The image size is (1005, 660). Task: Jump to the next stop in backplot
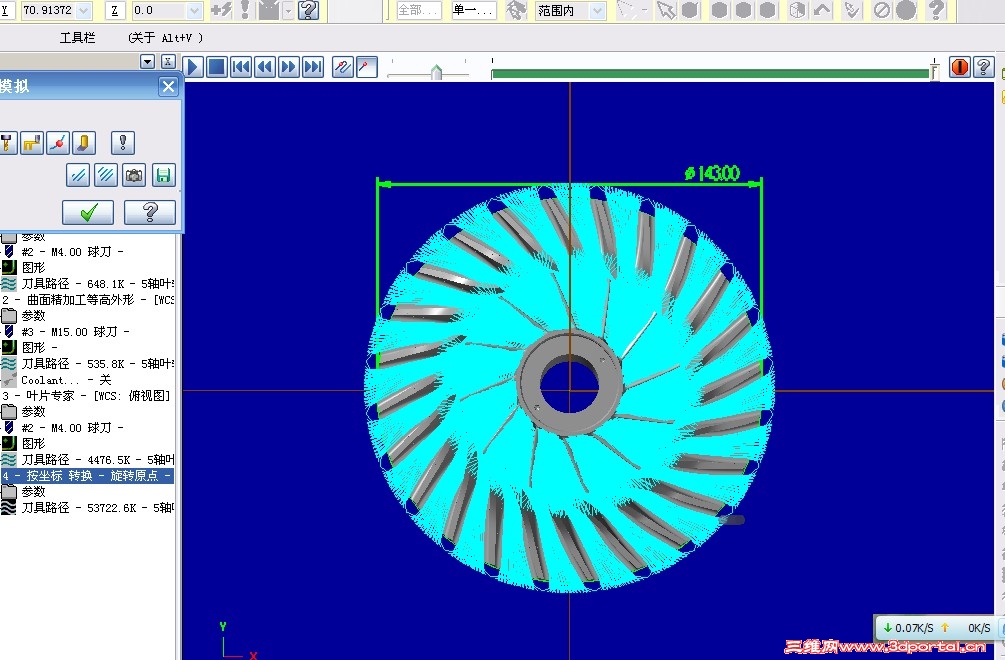[313, 67]
